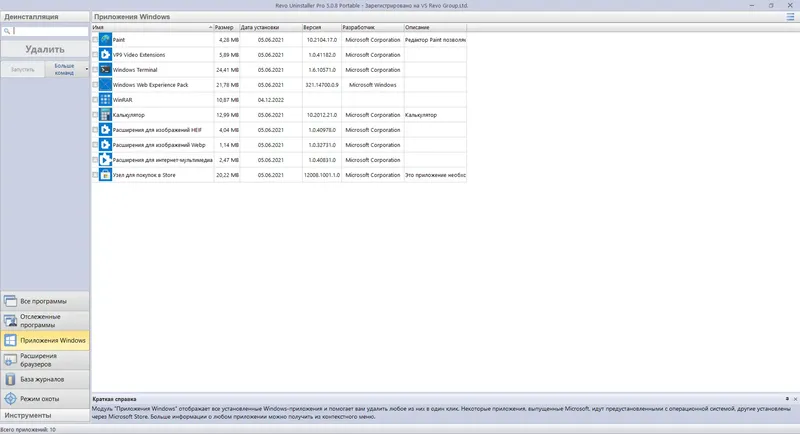Screen dimensions: 800x434
Task: Click the 04.12.2022 install date cell
Action: tap(271, 100)
